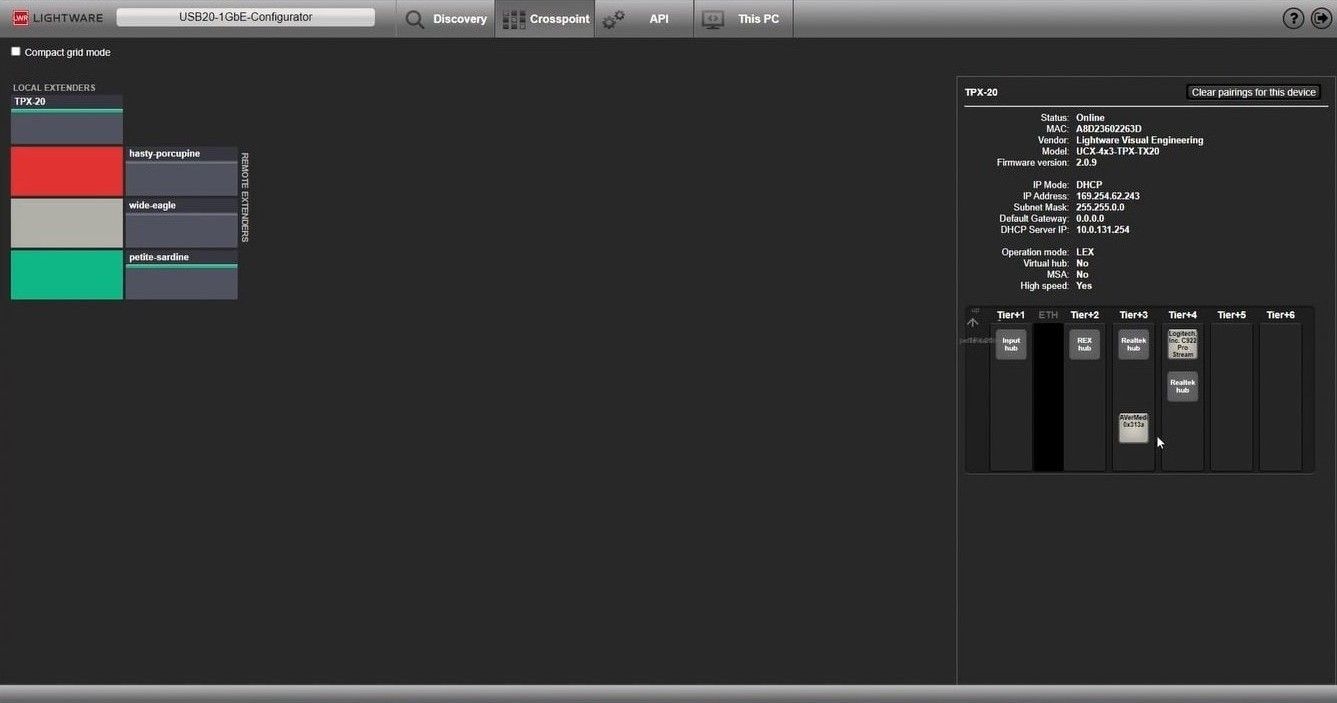1337x703 pixels.
Task: Select the Input hub node in Tier+1
Action: [x=1011, y=345]
